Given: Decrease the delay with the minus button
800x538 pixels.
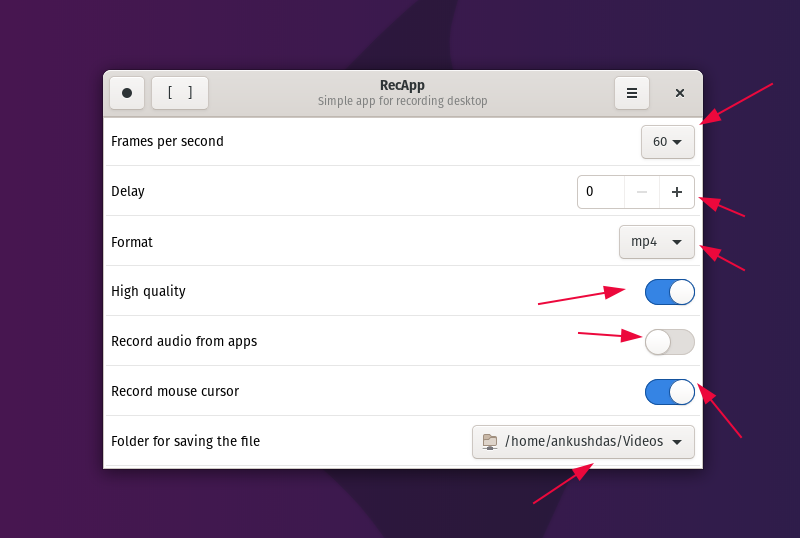Looking at the screenshot, I should point(642,192).
